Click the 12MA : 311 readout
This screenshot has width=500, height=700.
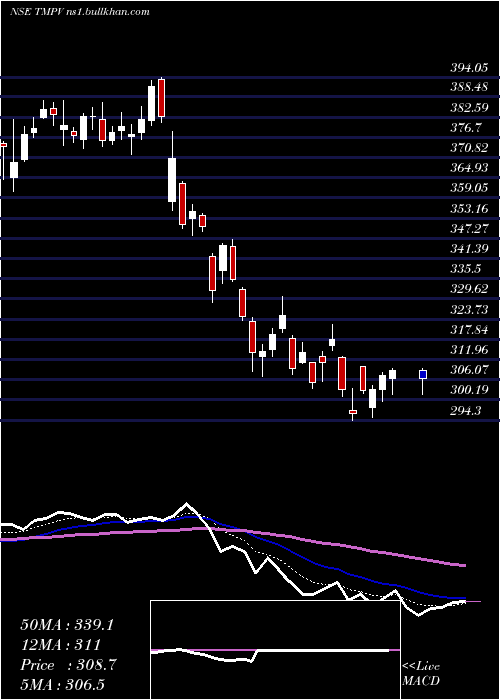pyautogui.click(x=60, y=645)
